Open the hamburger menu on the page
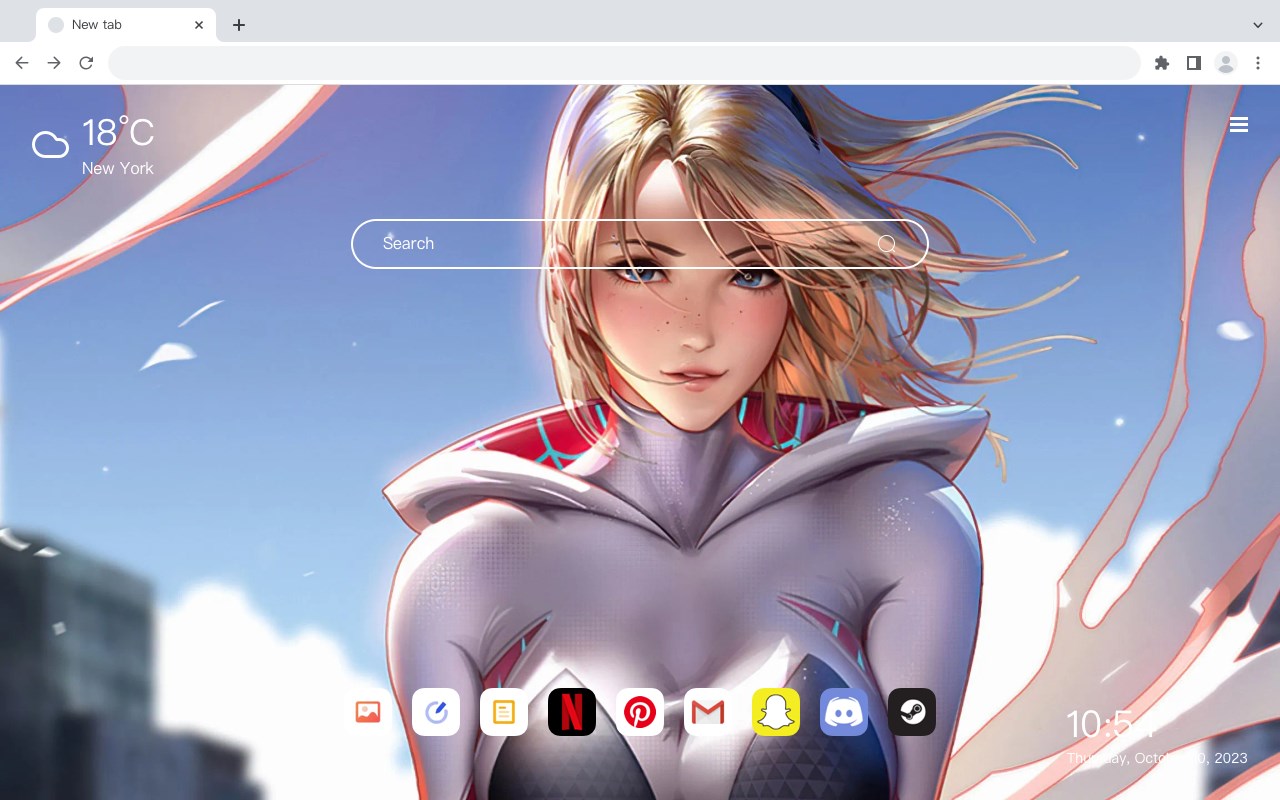Screen dimensions: 1280x800 tap(1239, 125)
